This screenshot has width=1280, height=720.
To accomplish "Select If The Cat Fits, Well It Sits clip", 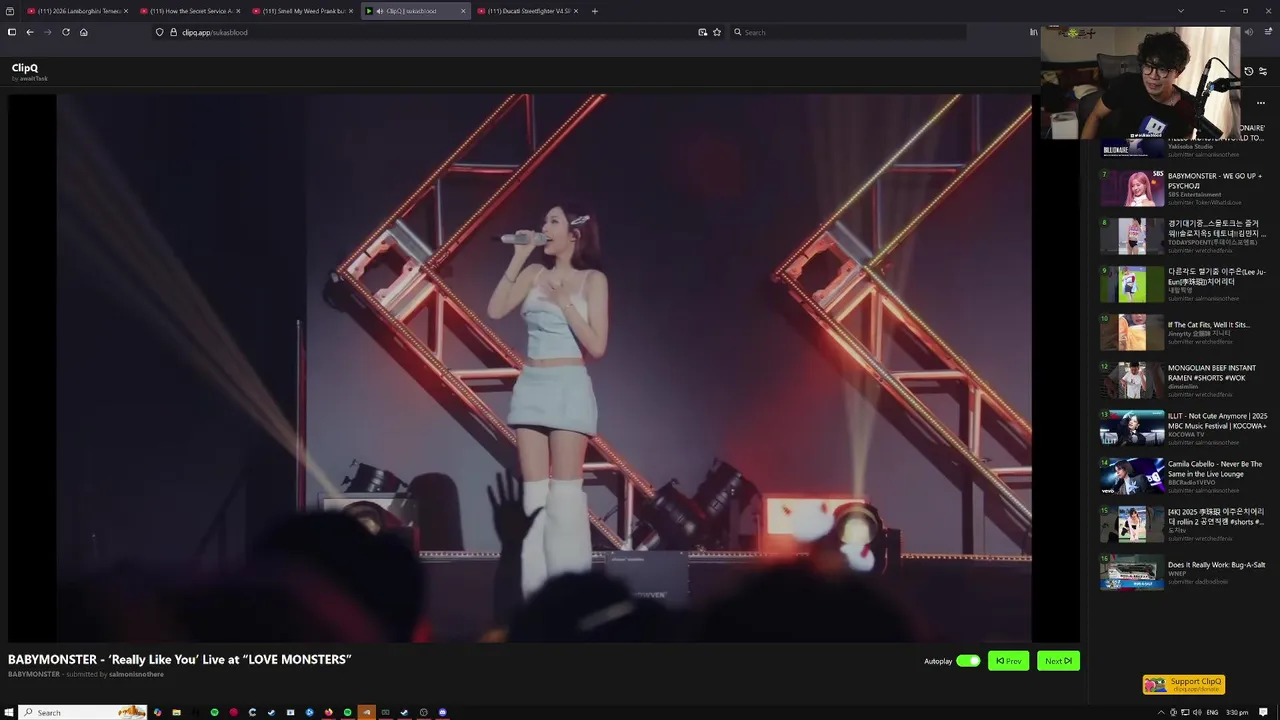I will point(1184,332).
